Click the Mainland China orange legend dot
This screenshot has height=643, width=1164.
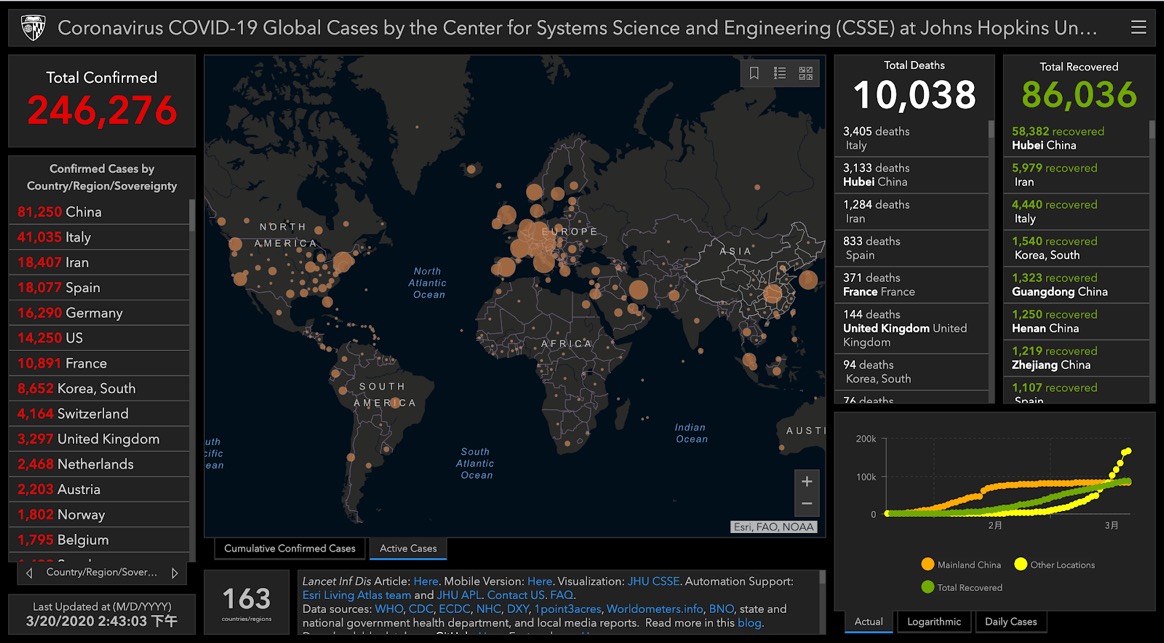[927, 564]
